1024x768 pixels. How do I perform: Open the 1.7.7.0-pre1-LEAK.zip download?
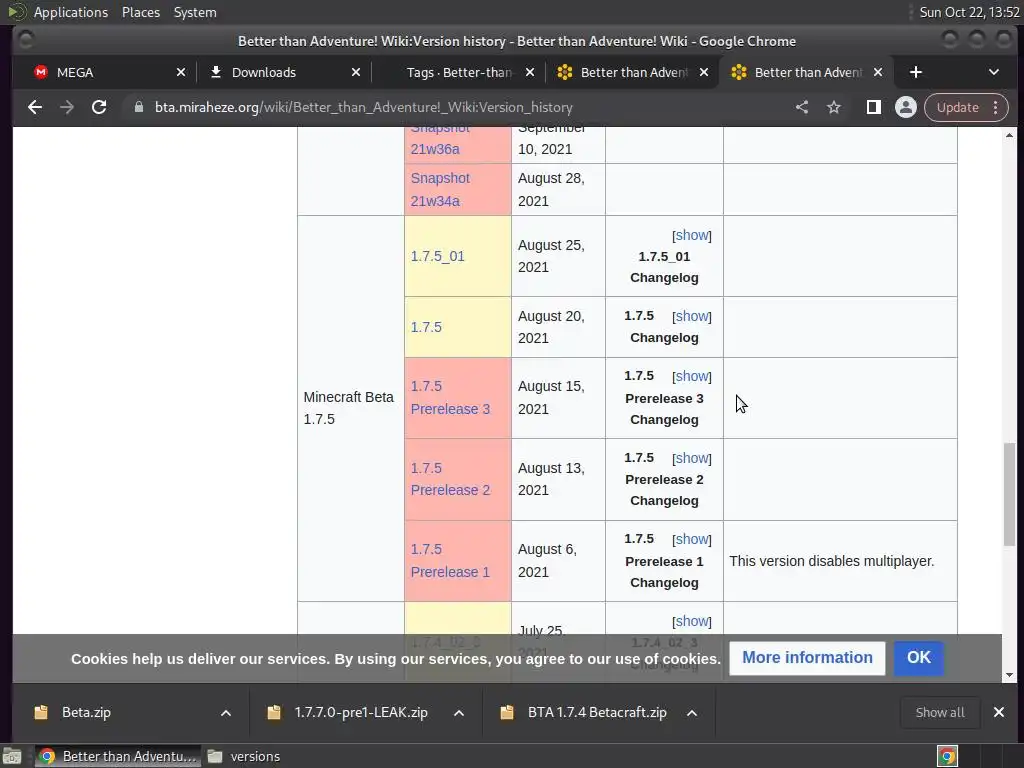[361, 712]
